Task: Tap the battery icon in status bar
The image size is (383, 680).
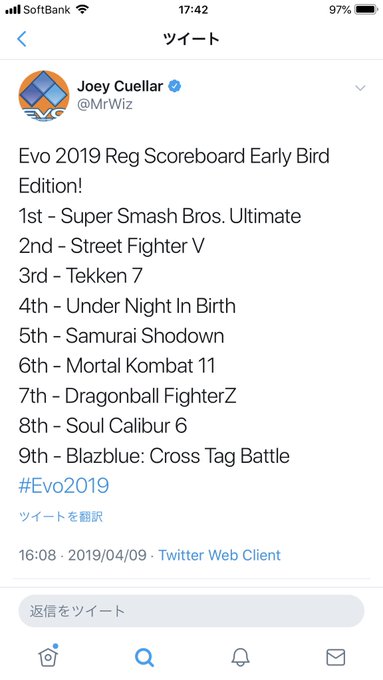Action: pyautogui.click(x=367, y=10)
